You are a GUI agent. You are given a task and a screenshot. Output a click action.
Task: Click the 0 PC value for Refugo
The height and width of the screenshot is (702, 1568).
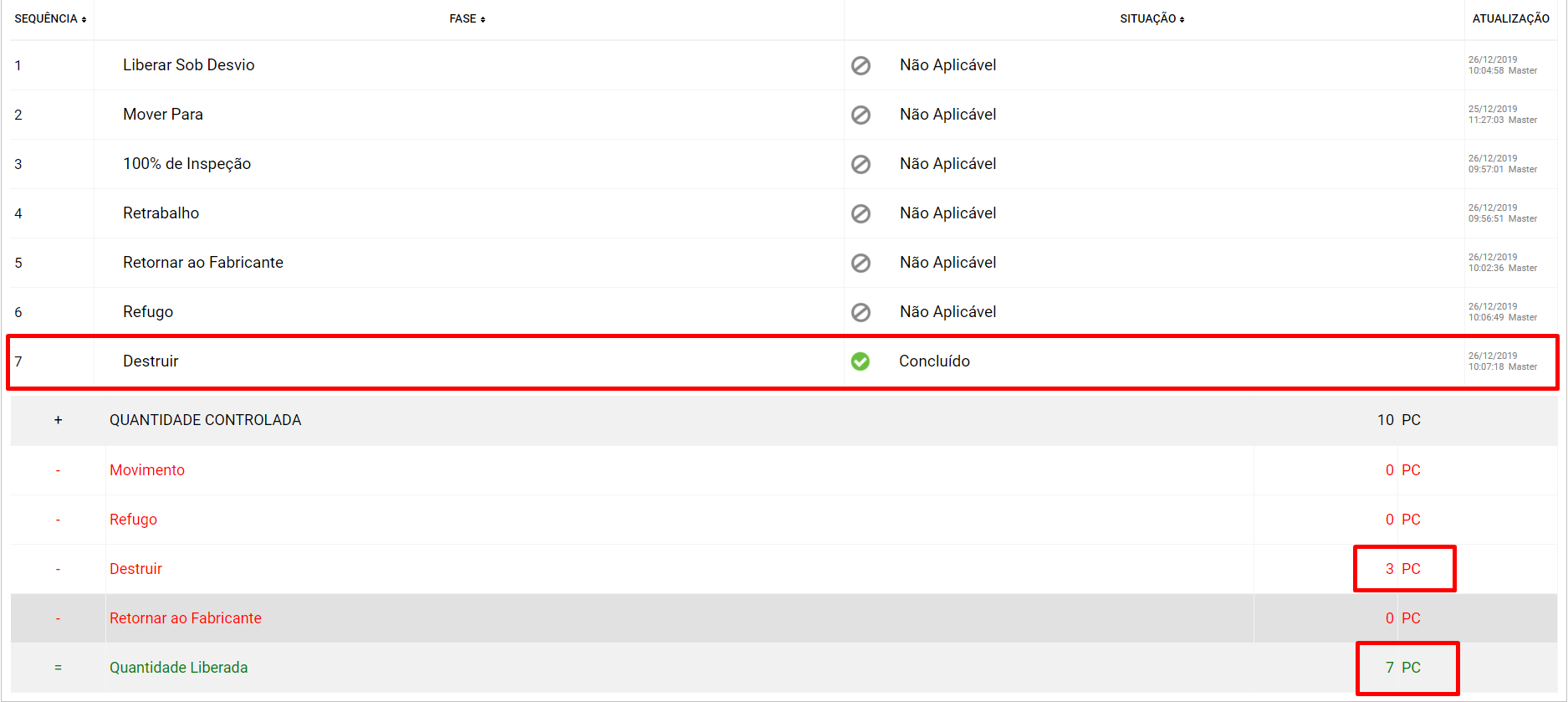1403,520
